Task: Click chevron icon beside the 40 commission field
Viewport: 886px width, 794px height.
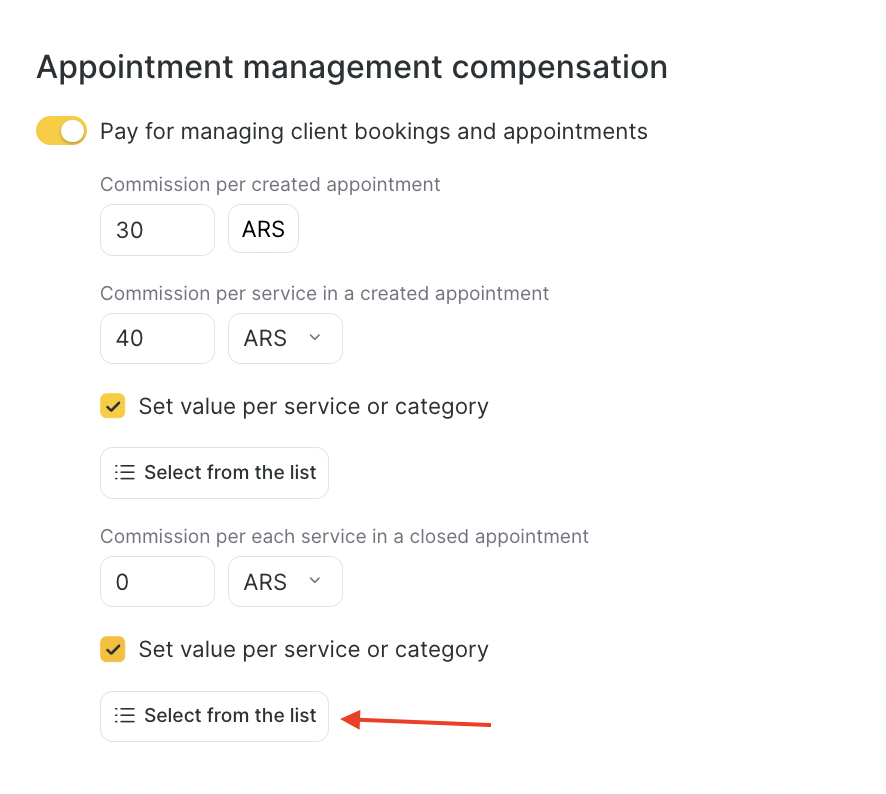Action: 315,338
